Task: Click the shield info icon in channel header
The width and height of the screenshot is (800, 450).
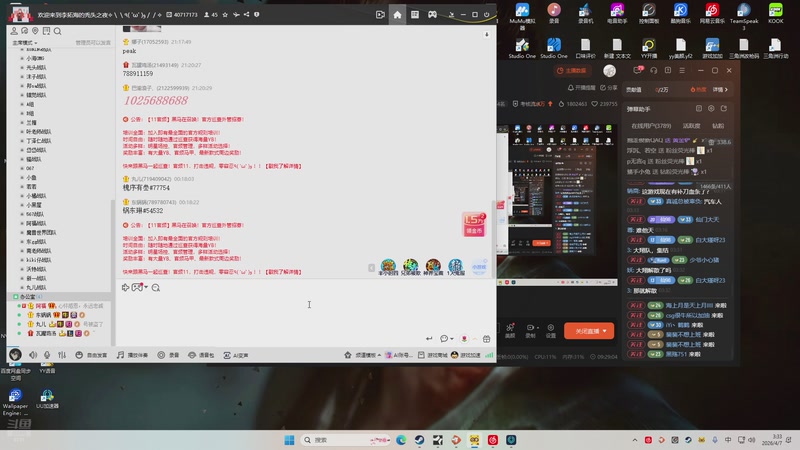Action: (x=257, y=15)
